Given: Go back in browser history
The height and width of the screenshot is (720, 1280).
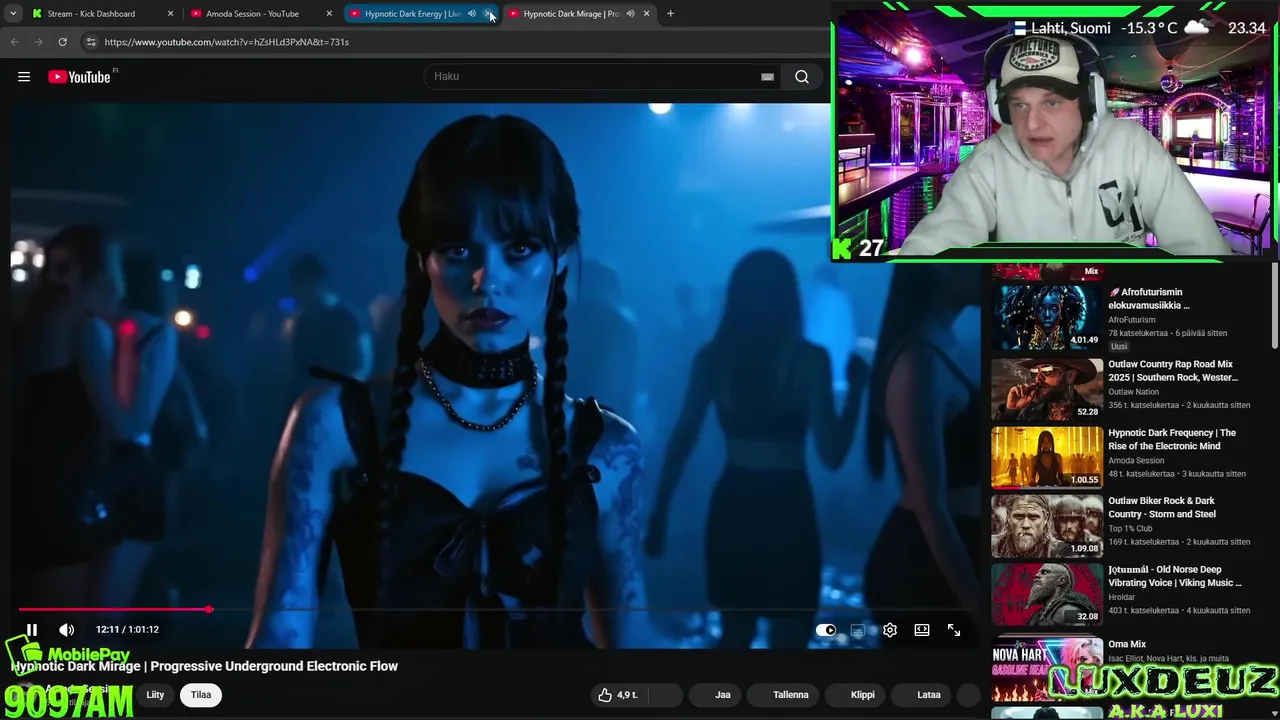Looking at the screenshot, I should [14, 42].
